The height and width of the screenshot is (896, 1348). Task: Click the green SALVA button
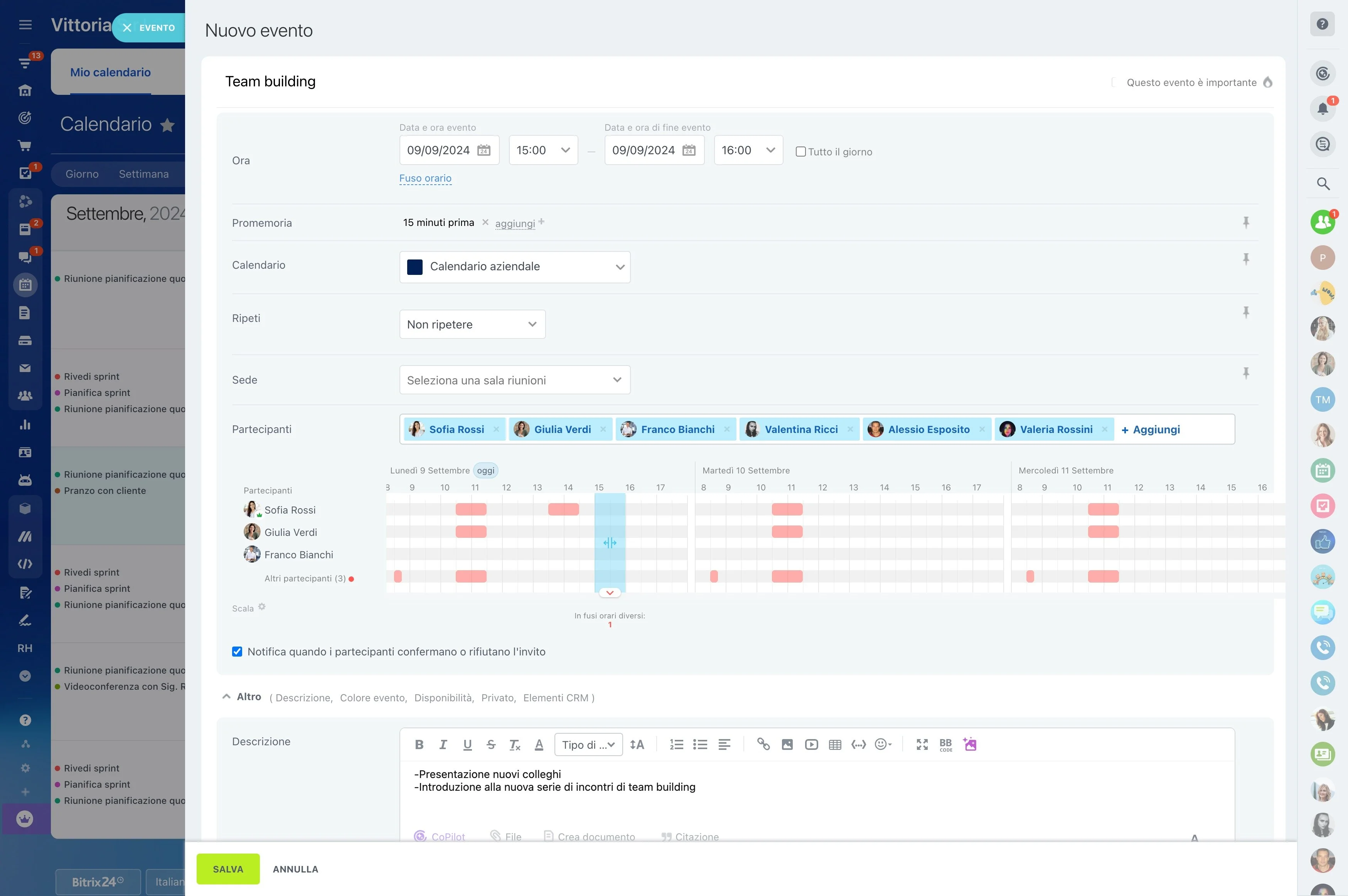coord(228,869)
